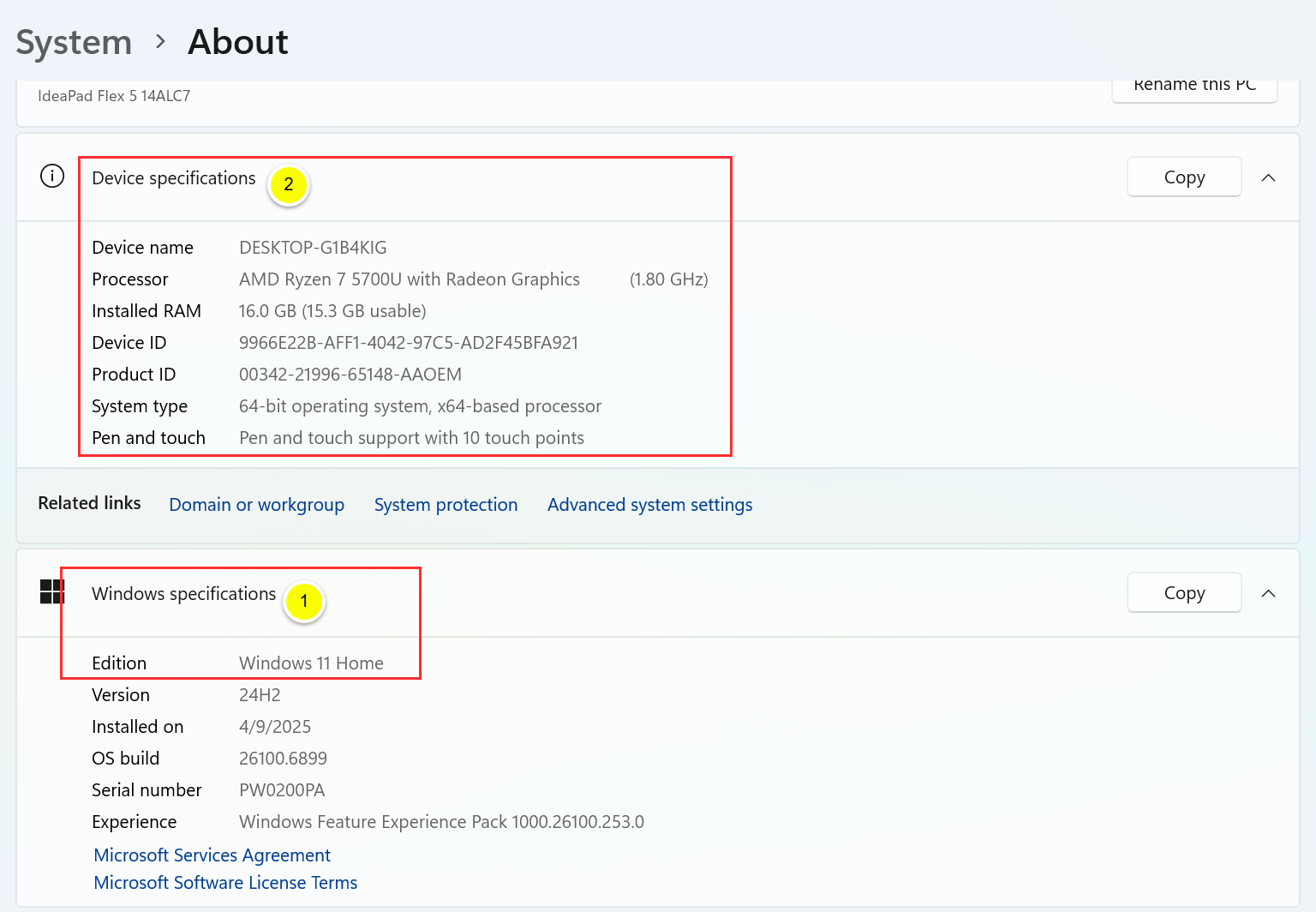Click the Windows specifications logo icon
Image resolution: width=1316 pixels, height=912 pixels.
[51, 591]
